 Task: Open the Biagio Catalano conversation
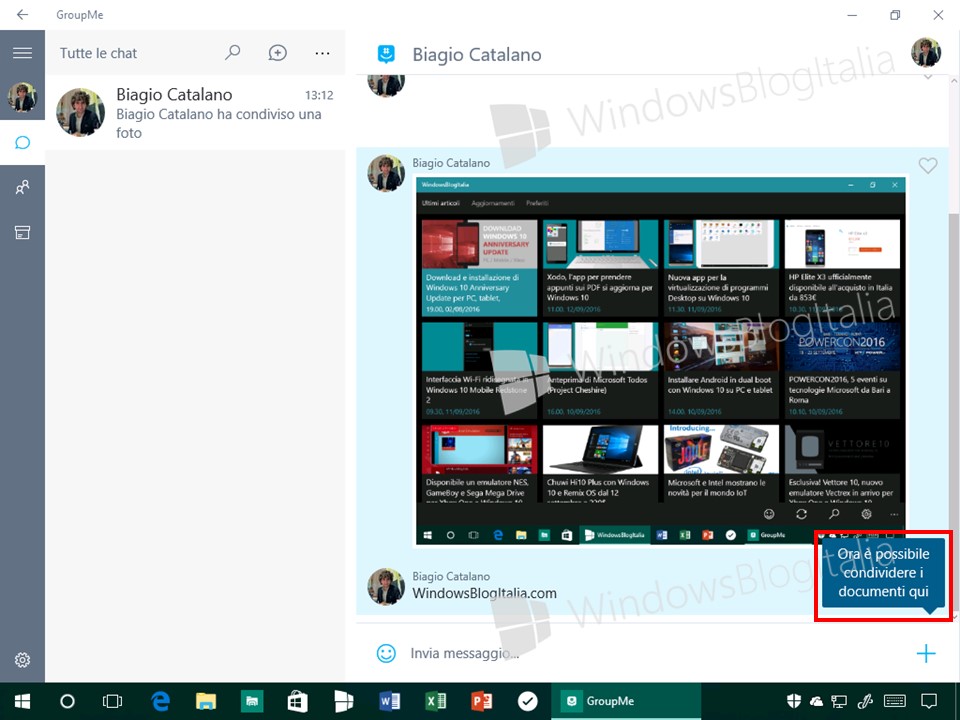click(195, 113)
